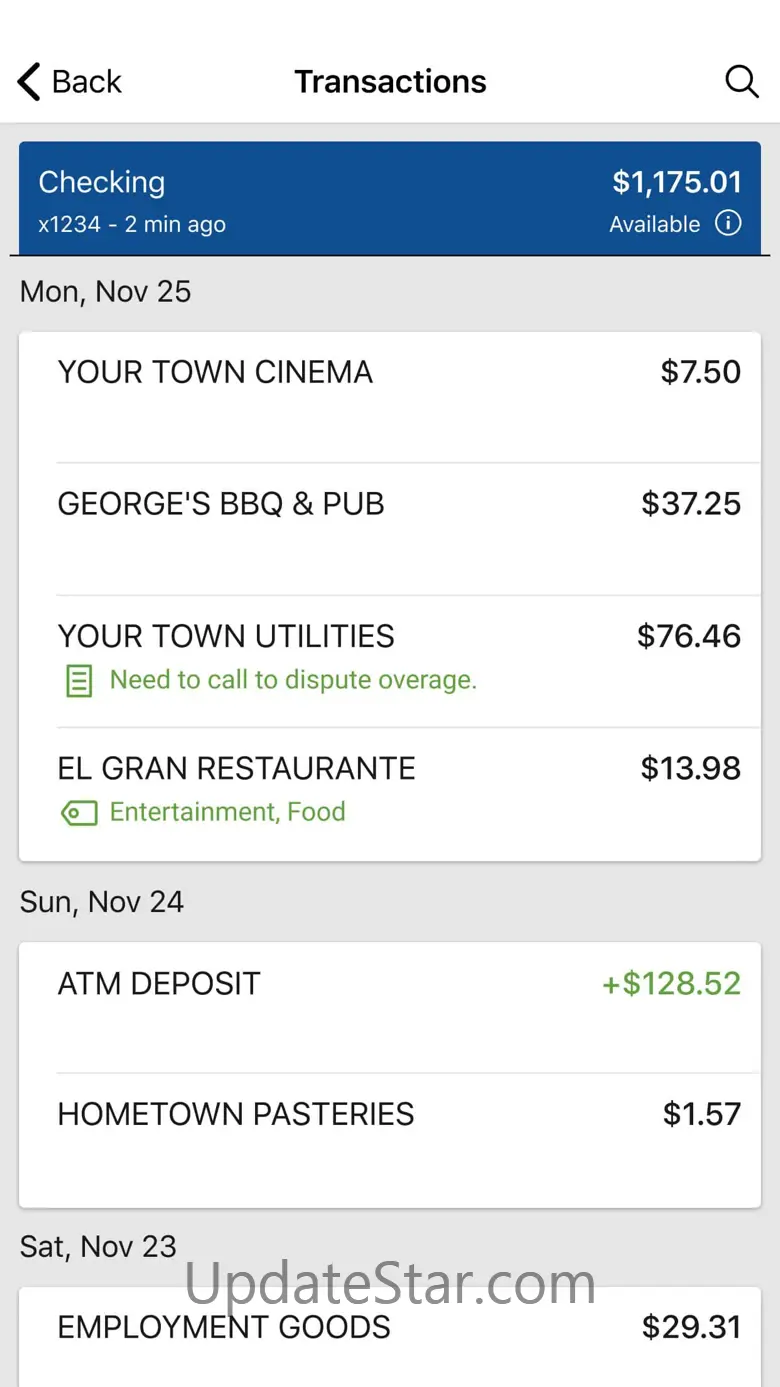Tap the note icon under Your Town Utilities
Screen dimensions: 780x1387
click(x=78, y=681)
